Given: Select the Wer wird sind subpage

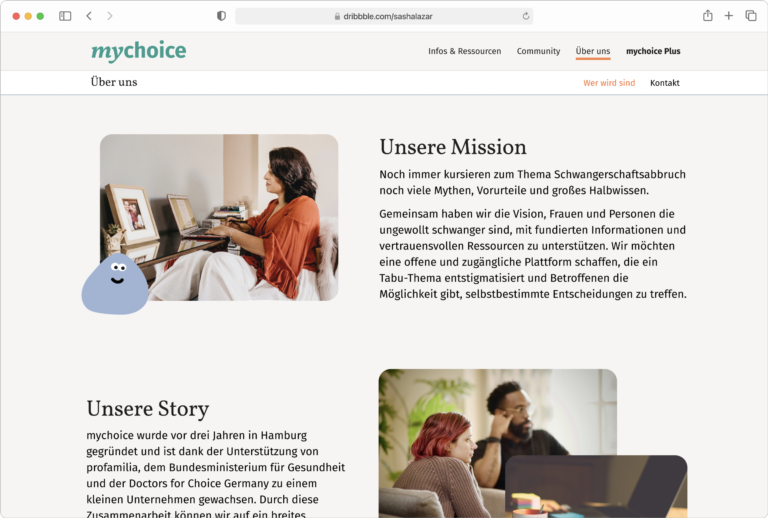Looking at the screenshot, I should 609,83.
